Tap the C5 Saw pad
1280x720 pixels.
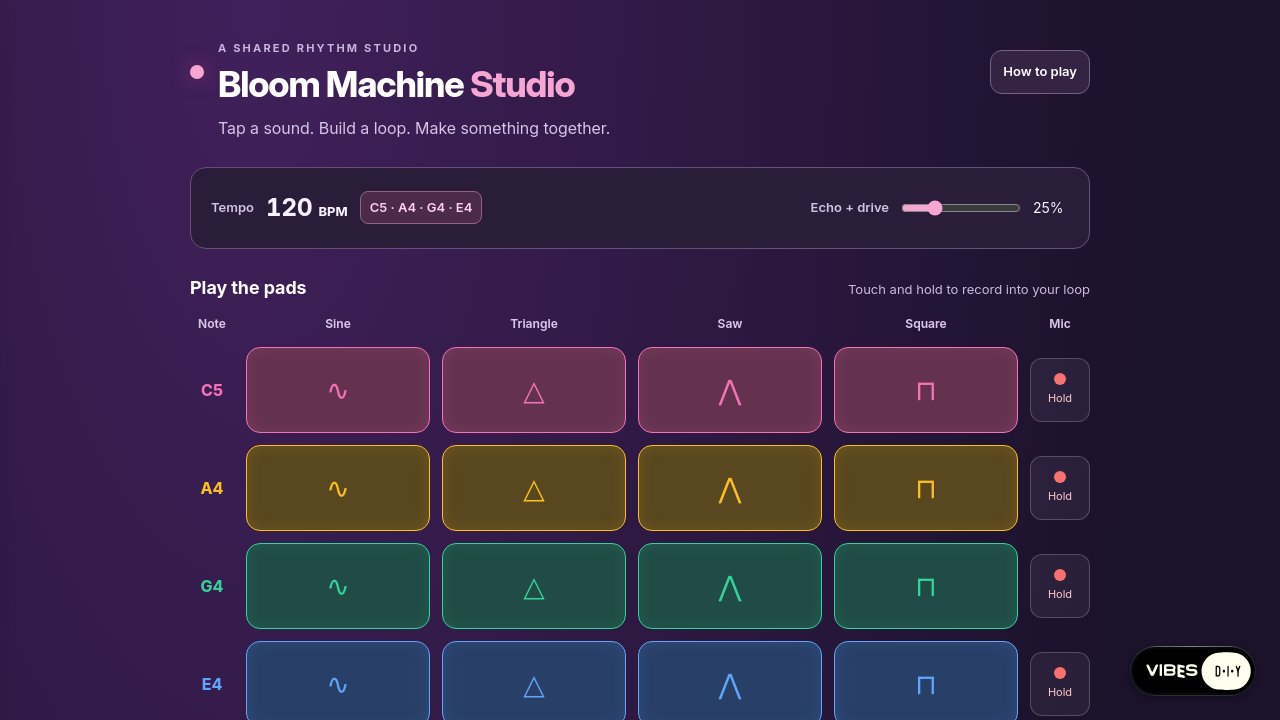click(730, 390)
